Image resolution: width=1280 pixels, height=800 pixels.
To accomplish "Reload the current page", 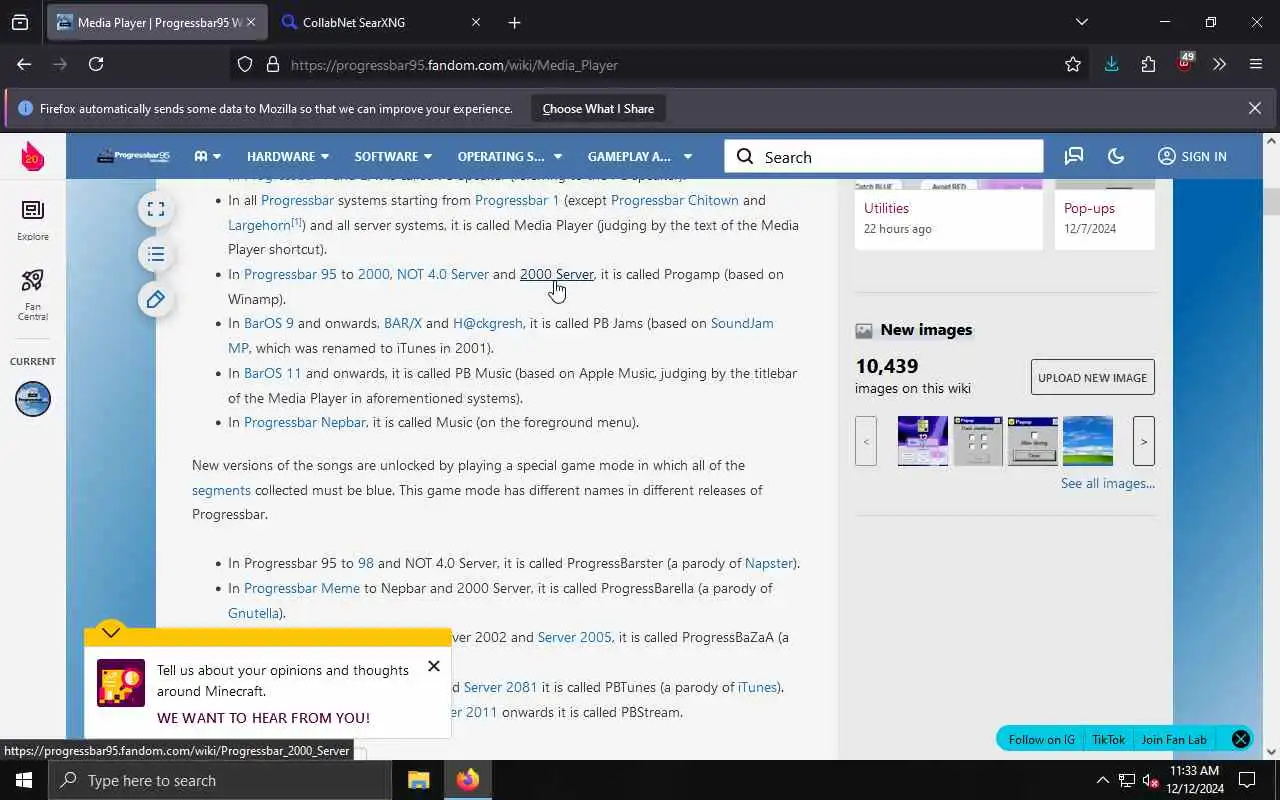I will coord(96,64).
